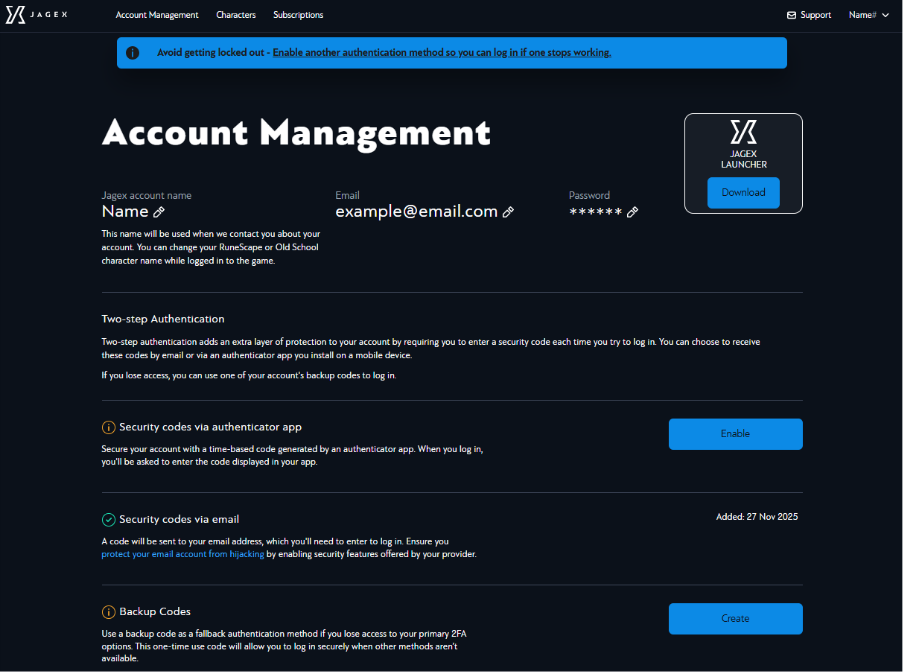Image resolution: width=903 pixels, height=672 pixels.
Task: Go to the Characters page
Action: coord(236,15)
